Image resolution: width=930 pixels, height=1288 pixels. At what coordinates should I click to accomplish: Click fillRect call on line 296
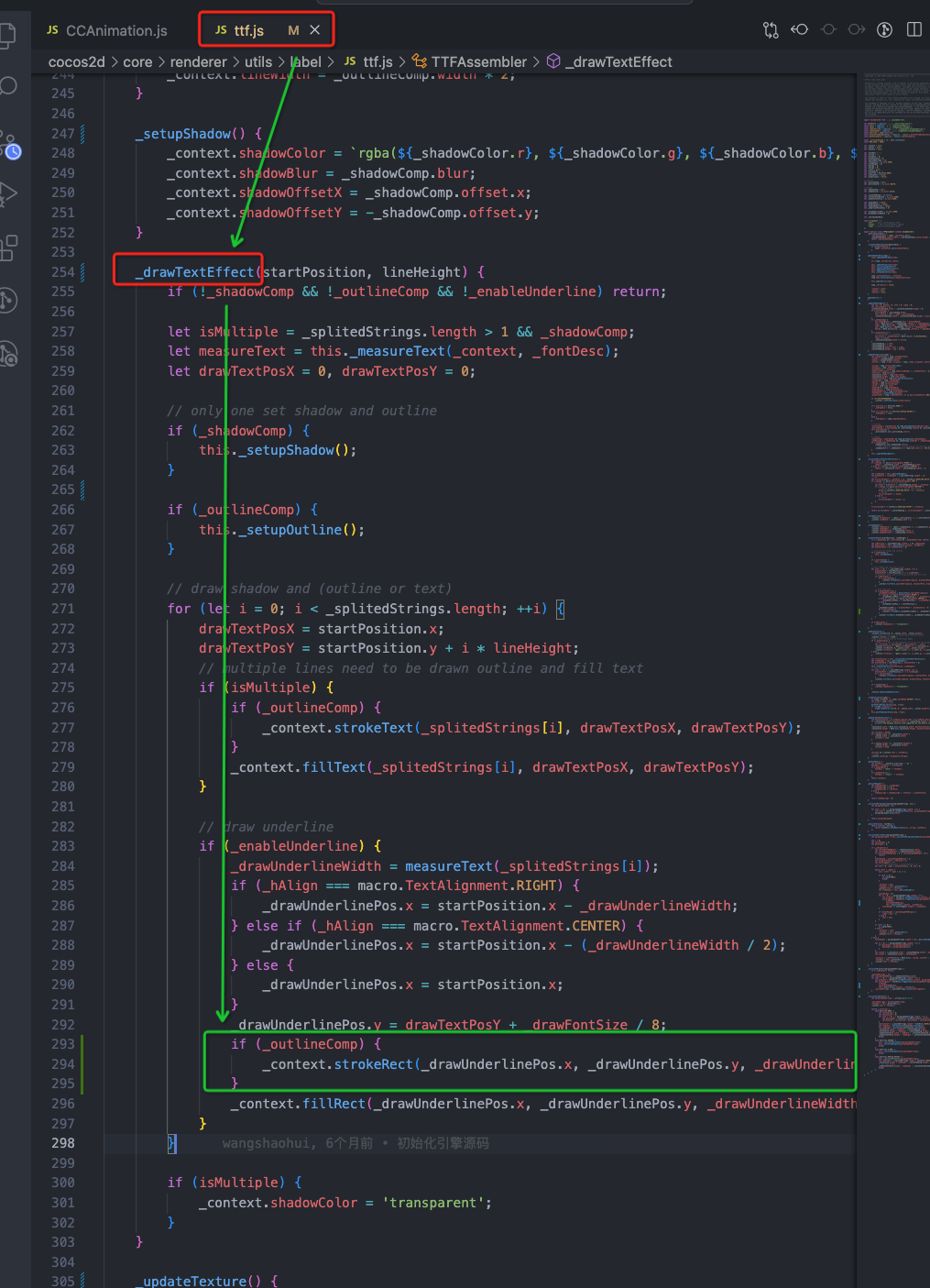point(334,1104)
